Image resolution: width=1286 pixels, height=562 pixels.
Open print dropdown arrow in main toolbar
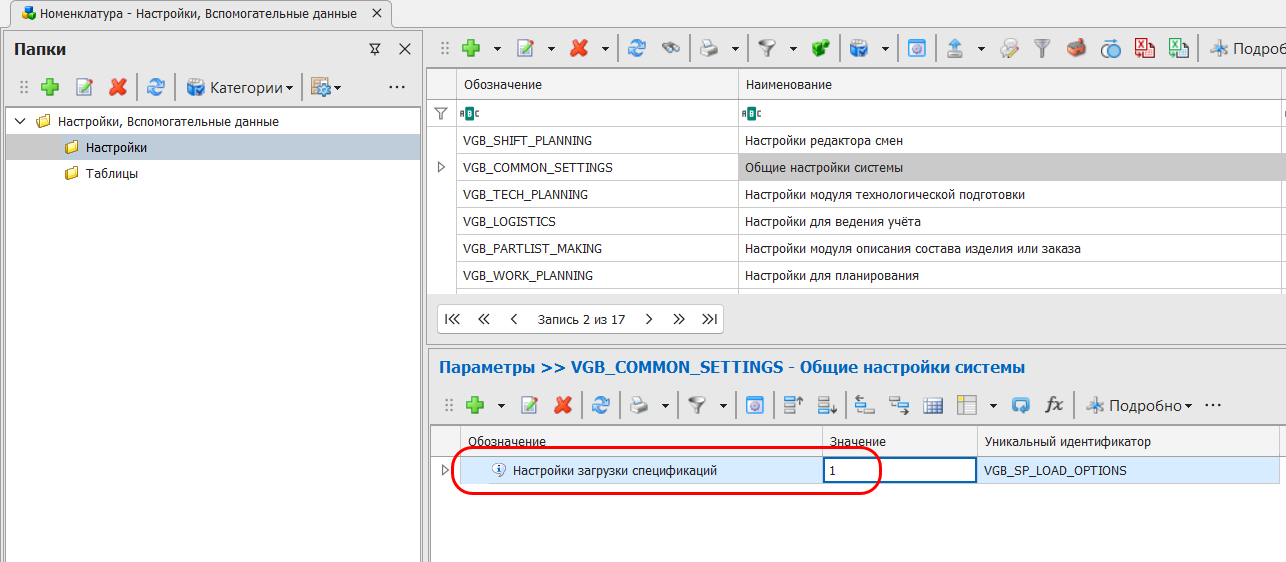point(735,48)
